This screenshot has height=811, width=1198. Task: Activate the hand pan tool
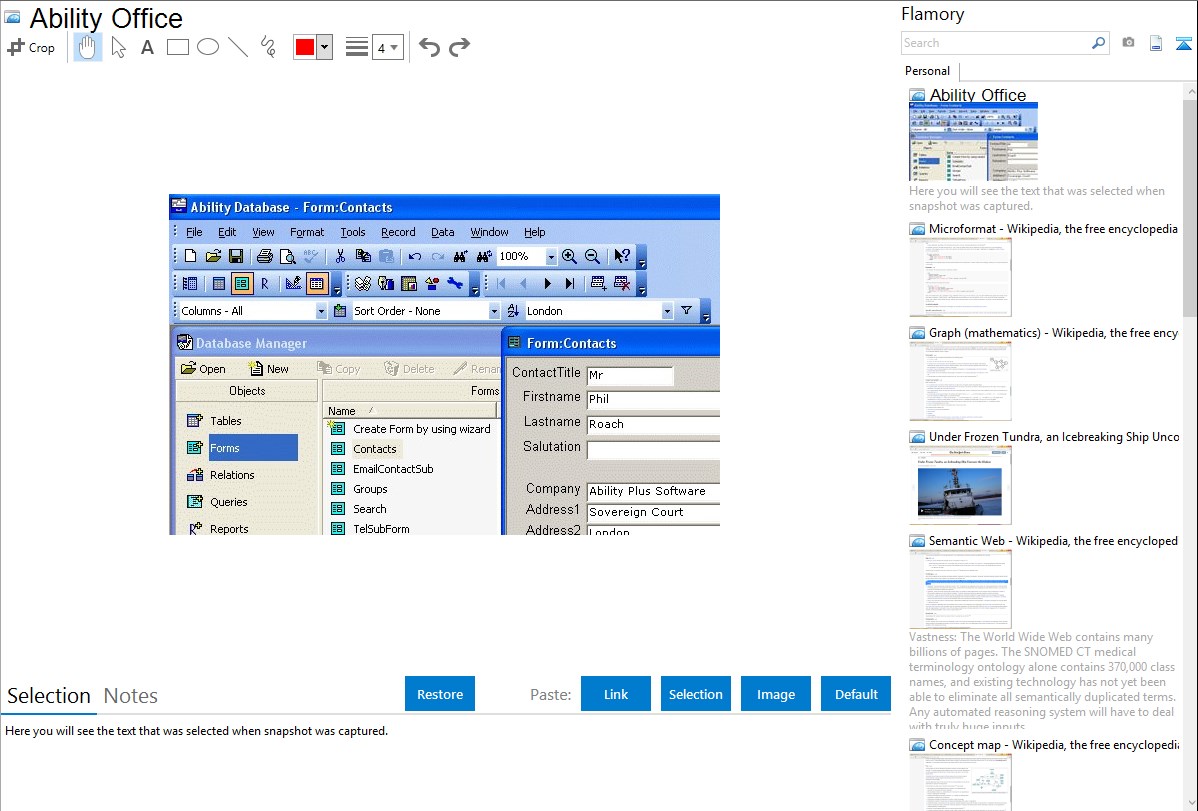point(87,47)
